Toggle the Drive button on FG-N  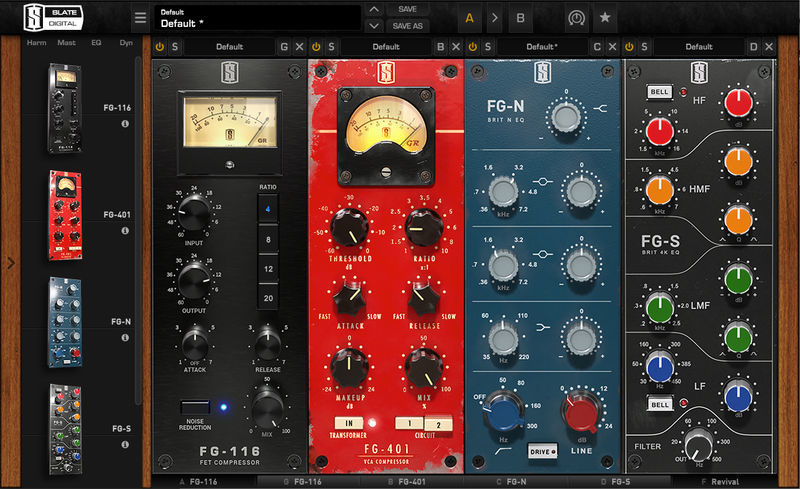[x=543, y=451]
